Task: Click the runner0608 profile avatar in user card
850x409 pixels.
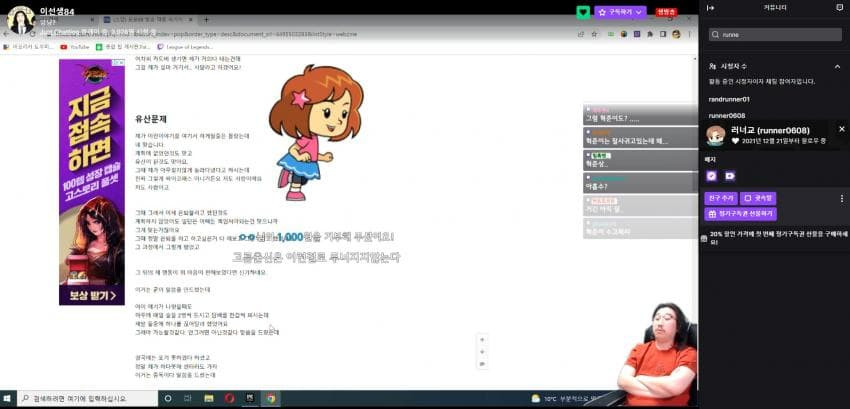Action: (716, 136)
